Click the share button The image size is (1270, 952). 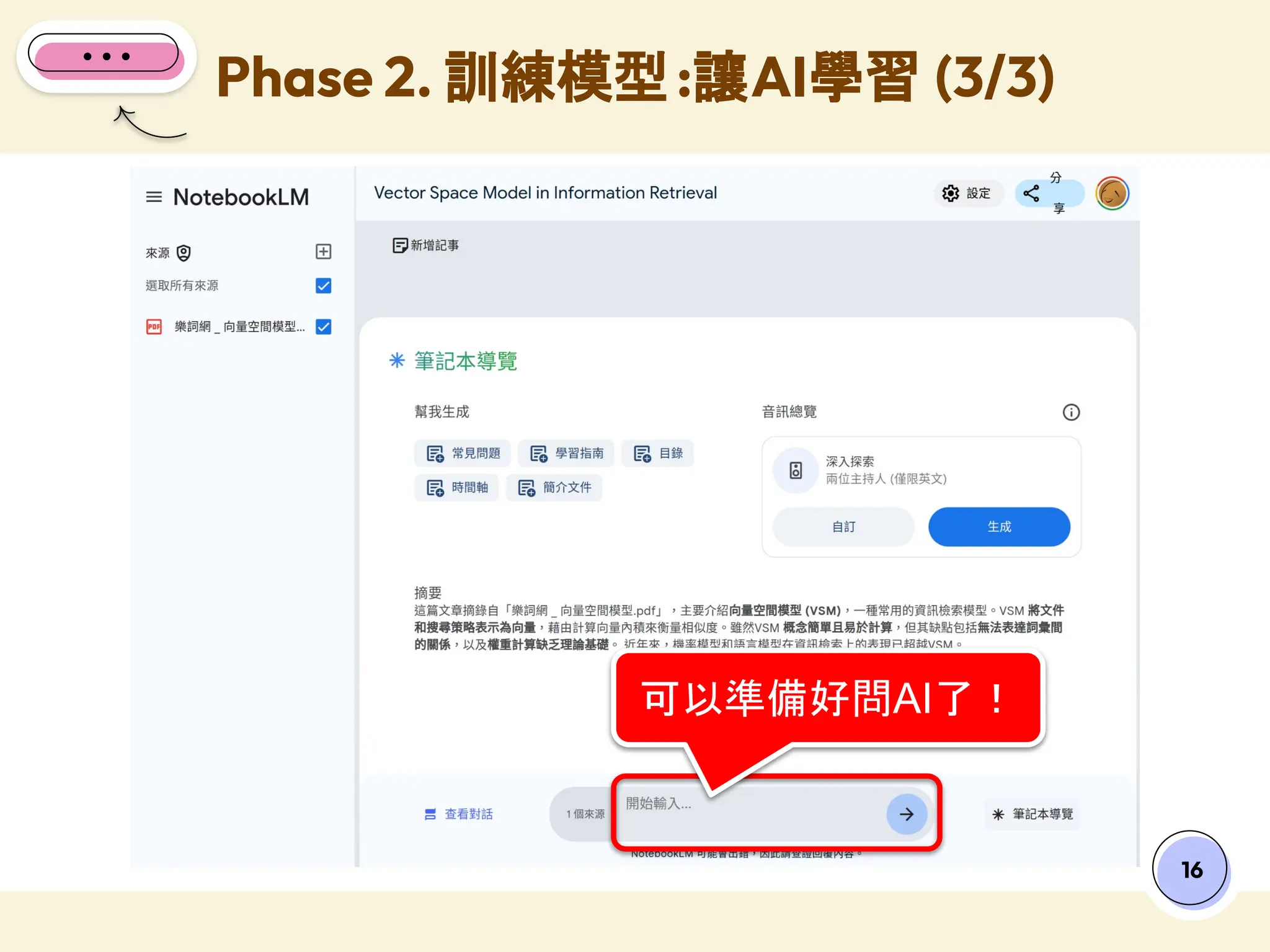pyautogui.click(x=1049, y=193)
